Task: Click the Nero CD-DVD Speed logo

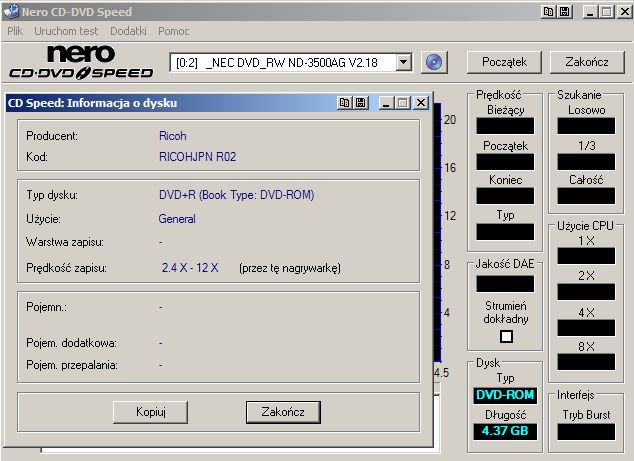Action: (81, 62)
